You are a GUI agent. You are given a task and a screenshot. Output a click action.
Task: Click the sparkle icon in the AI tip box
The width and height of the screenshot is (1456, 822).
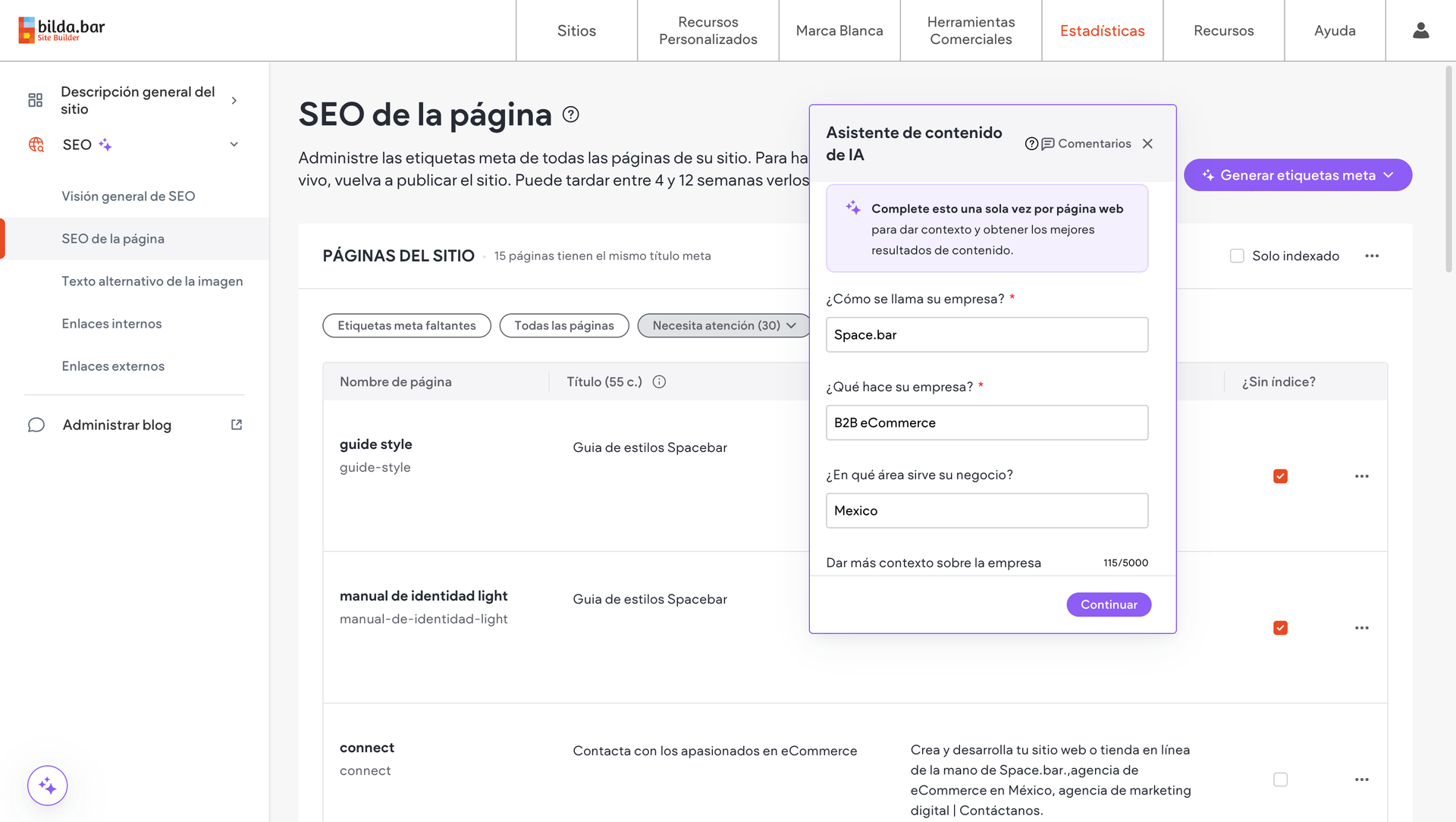(x=853, y=207)
